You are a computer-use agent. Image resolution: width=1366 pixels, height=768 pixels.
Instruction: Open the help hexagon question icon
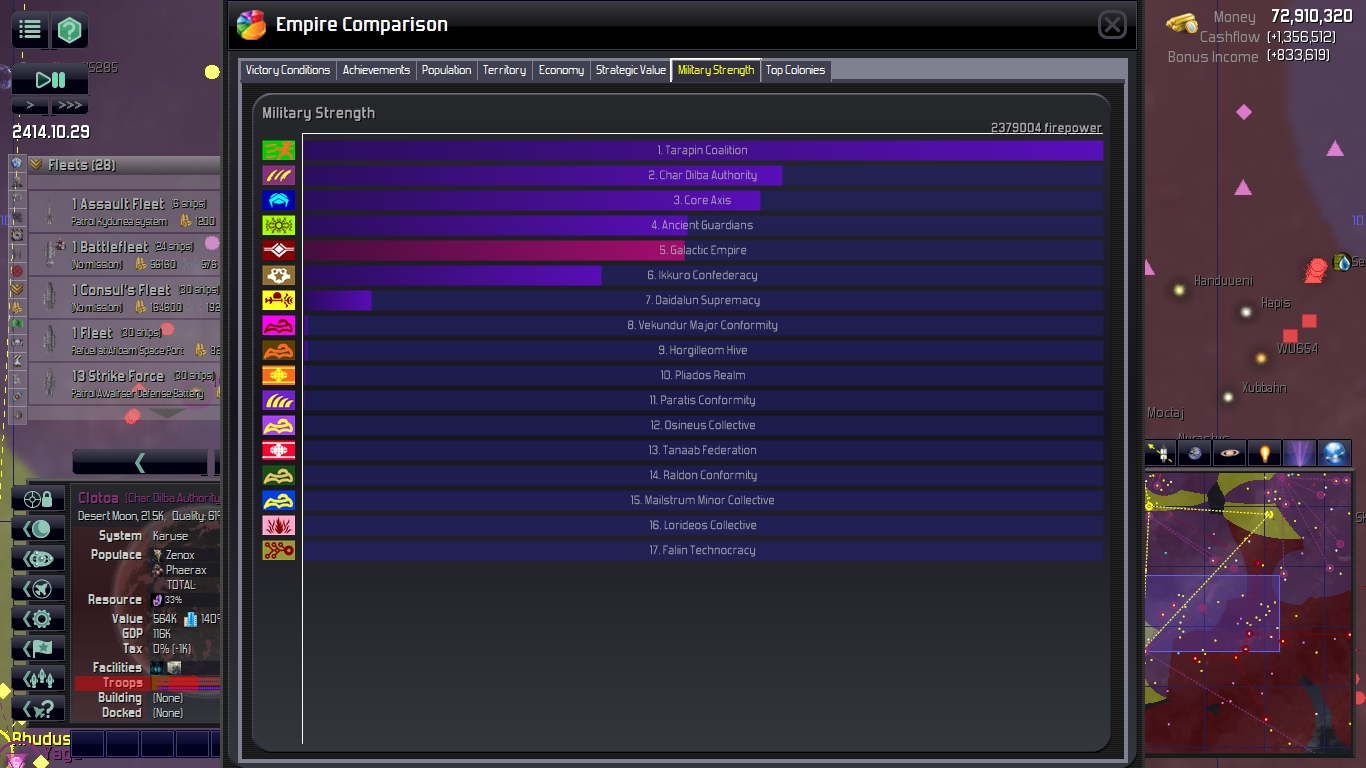point(69,30)
